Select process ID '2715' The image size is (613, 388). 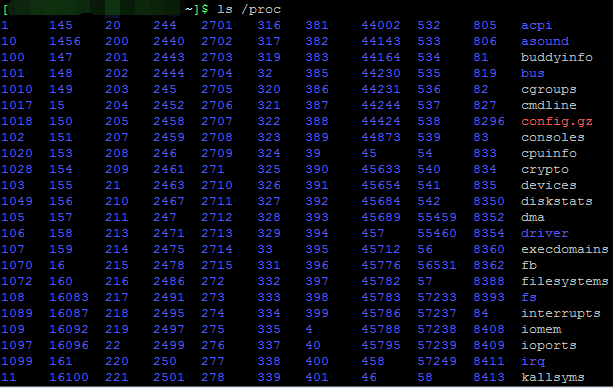click(x=217, y=266)
